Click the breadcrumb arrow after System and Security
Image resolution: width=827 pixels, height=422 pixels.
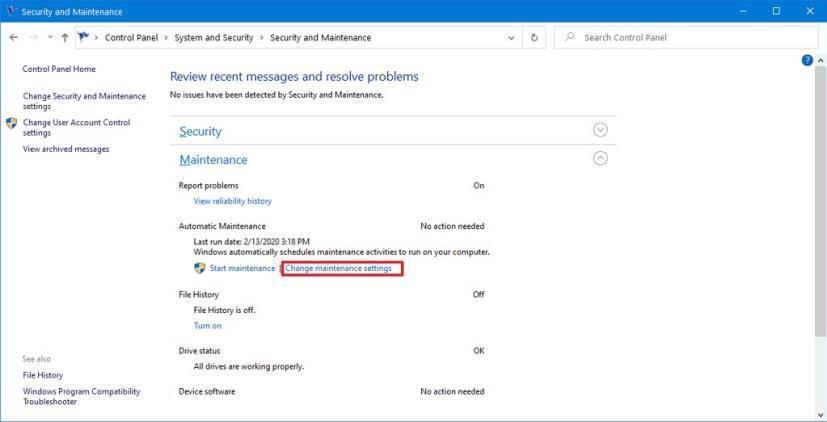click(x=262, y=37)
